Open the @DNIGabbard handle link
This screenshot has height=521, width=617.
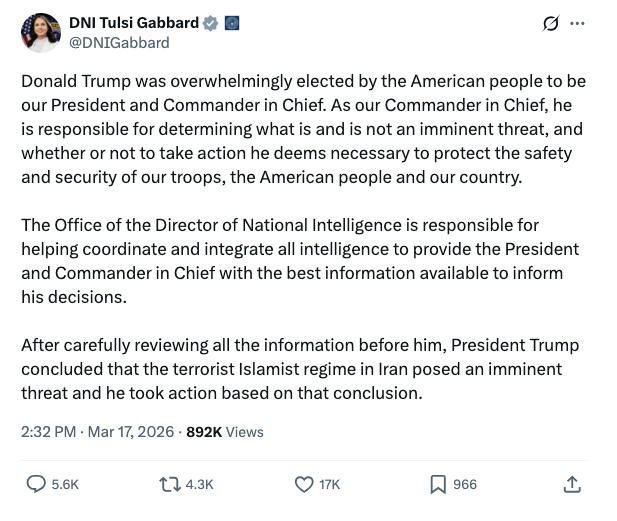118,42
